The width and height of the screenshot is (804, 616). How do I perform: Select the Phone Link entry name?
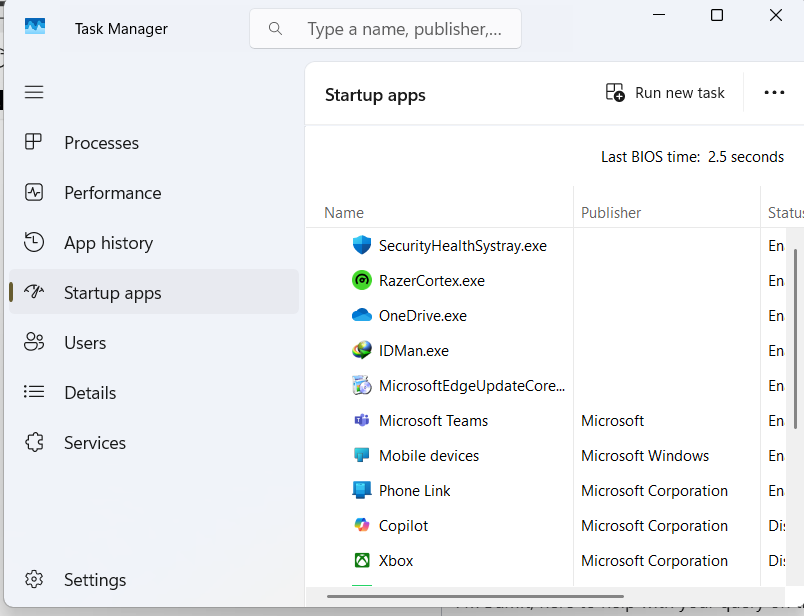click(414, 490)
